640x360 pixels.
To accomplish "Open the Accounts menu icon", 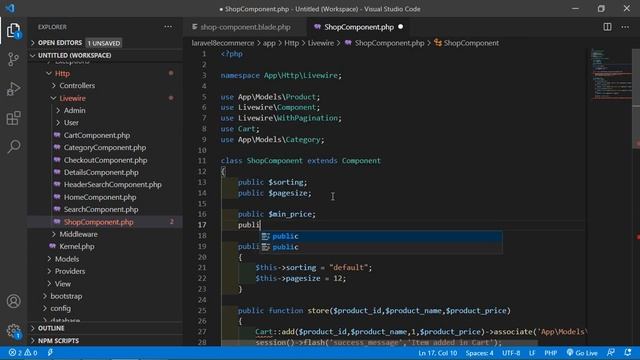I will point(13,301).
